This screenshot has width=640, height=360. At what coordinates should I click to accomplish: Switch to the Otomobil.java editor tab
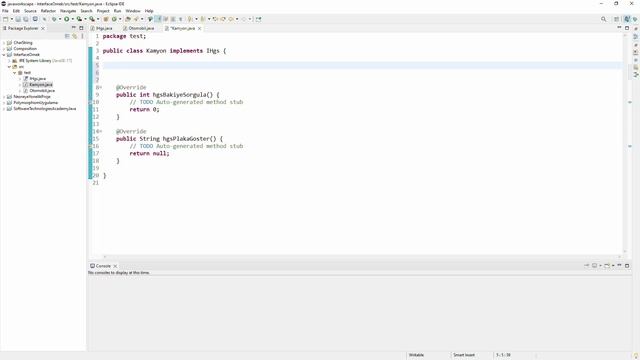pos(139,28)
